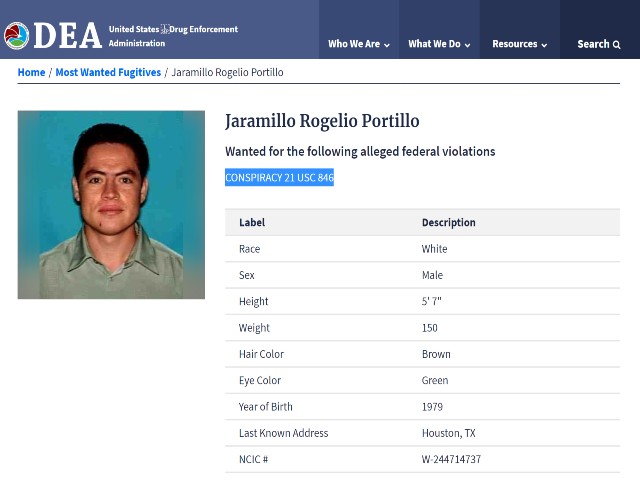Click the Description column header
Image resolution: width=640 pixels, height=480 pixels.
[x=449, y=222]
